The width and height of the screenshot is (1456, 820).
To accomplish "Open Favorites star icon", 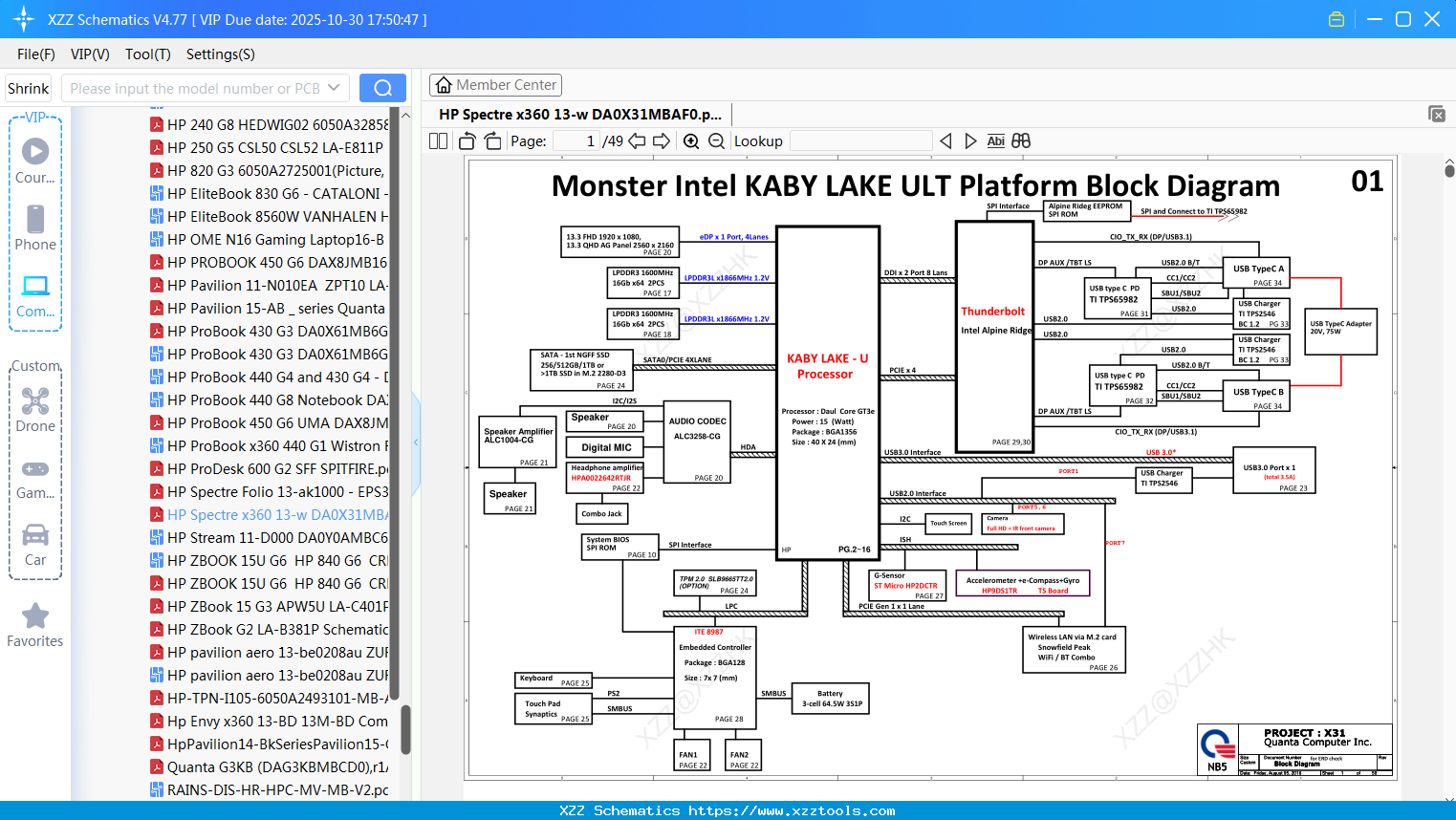I will (x=35, y=615).
